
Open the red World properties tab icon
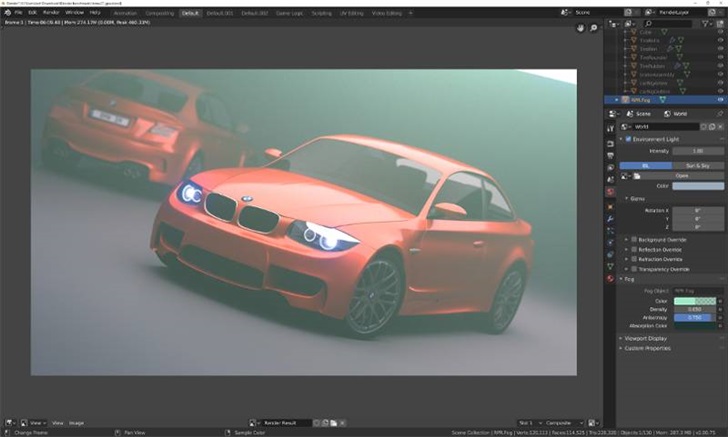pyautogui.click(x=611, y=191)
